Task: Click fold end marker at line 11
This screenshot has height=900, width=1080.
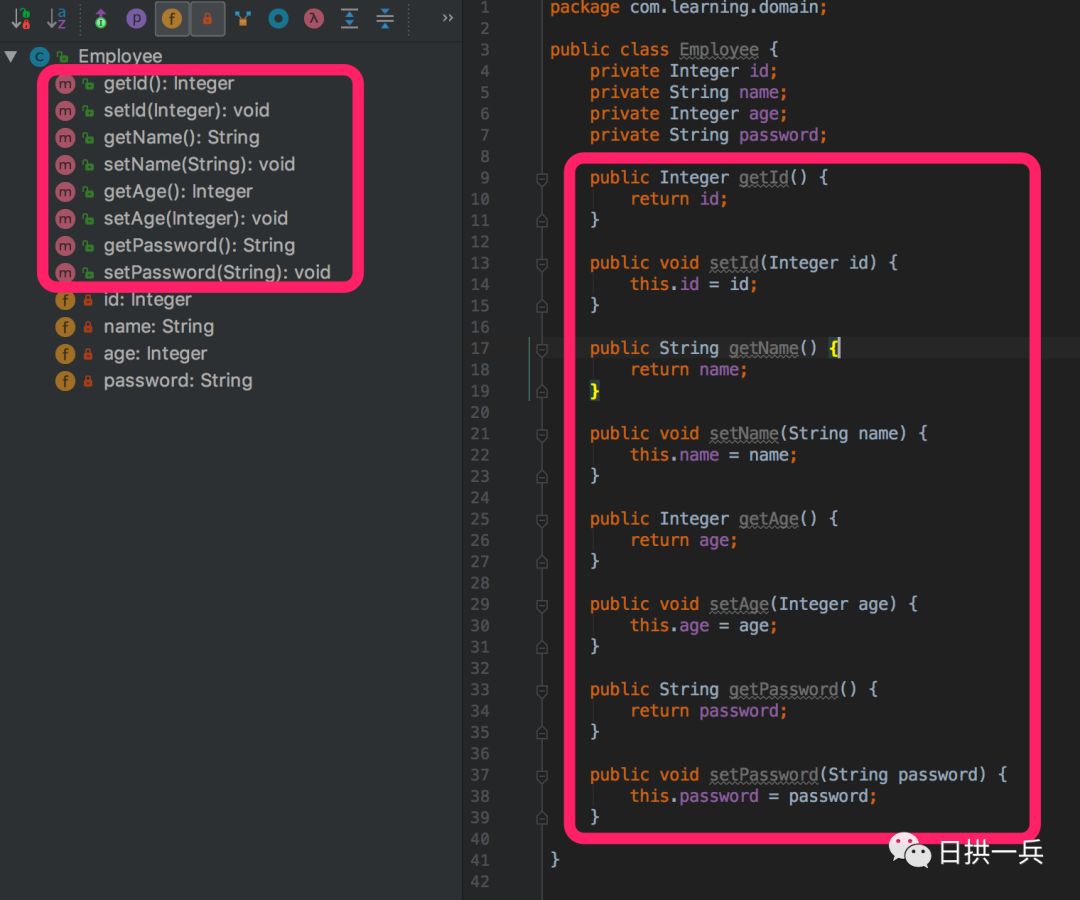Action: (x=542, y=220)
